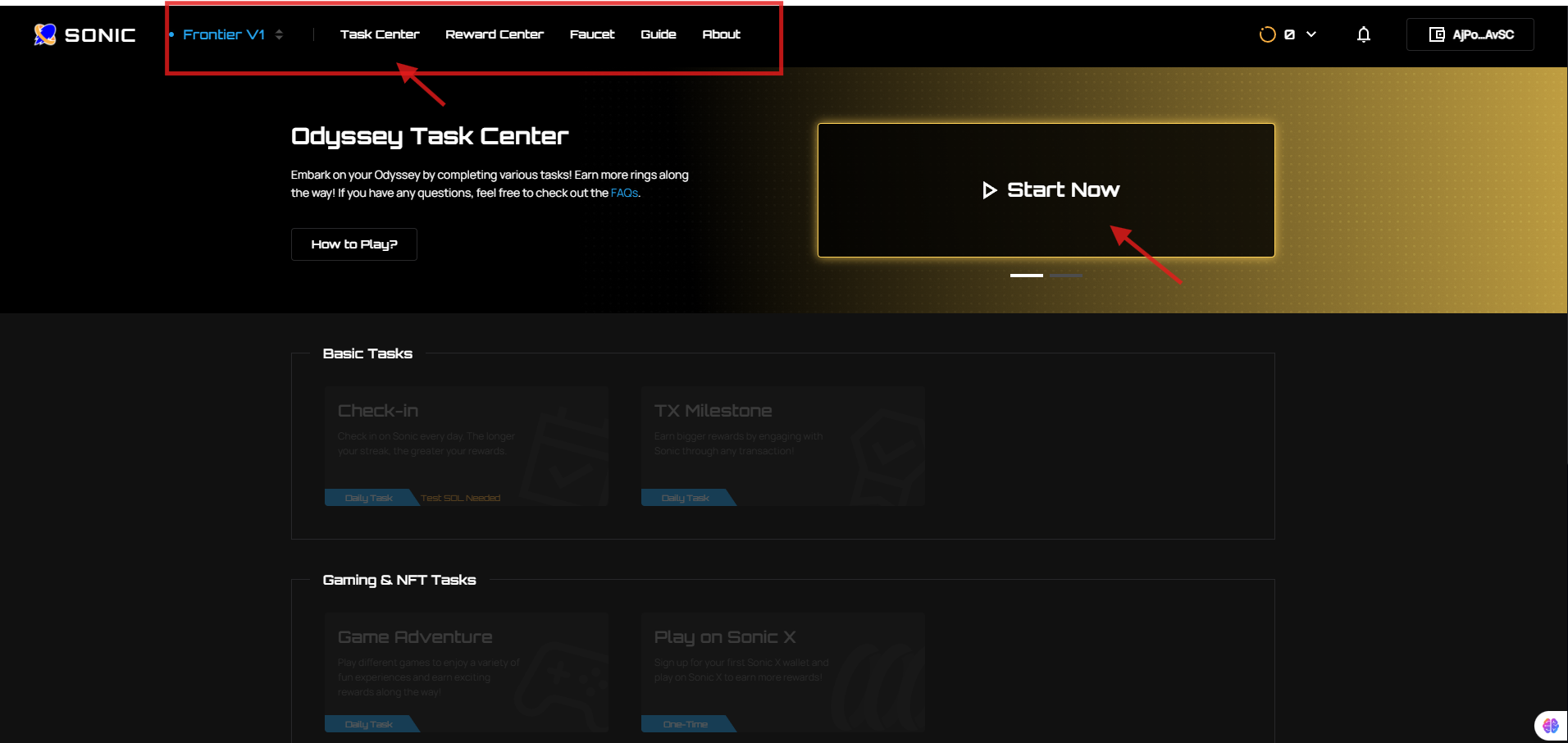Click the 'Odyssey Task Center' heading
1568x743 pixels.
[x=430, y=136]
